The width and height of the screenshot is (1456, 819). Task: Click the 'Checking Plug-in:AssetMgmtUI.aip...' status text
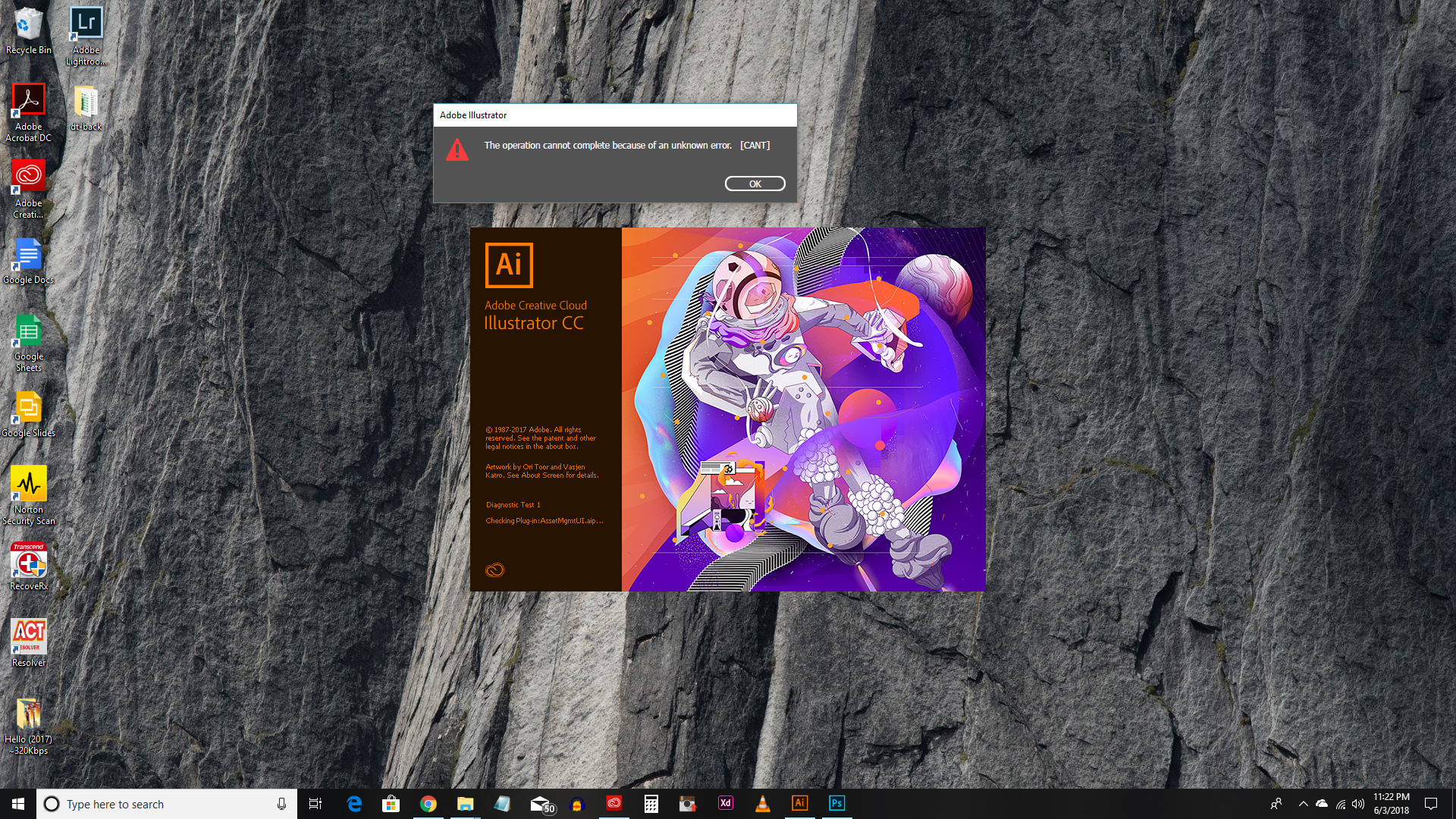pos(544,521)
